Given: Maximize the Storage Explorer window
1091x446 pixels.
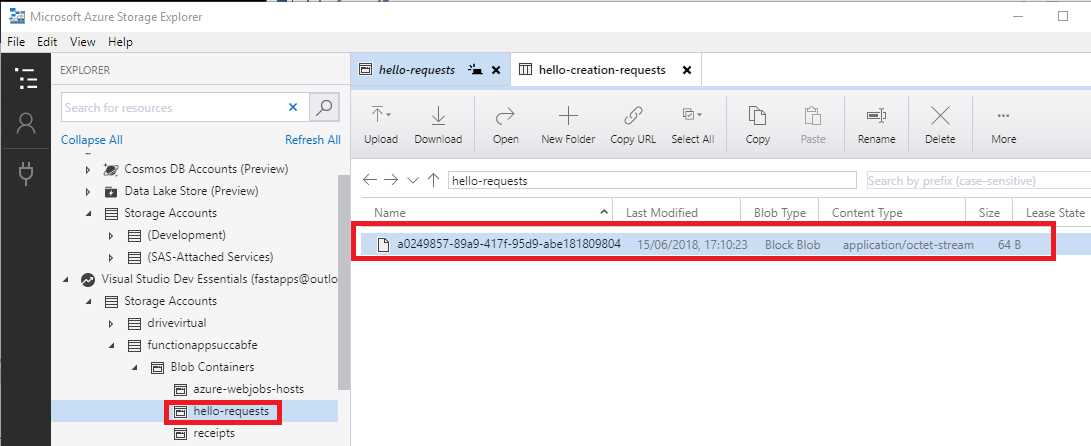Looking at the screenshot, I should pos(1062,16).
